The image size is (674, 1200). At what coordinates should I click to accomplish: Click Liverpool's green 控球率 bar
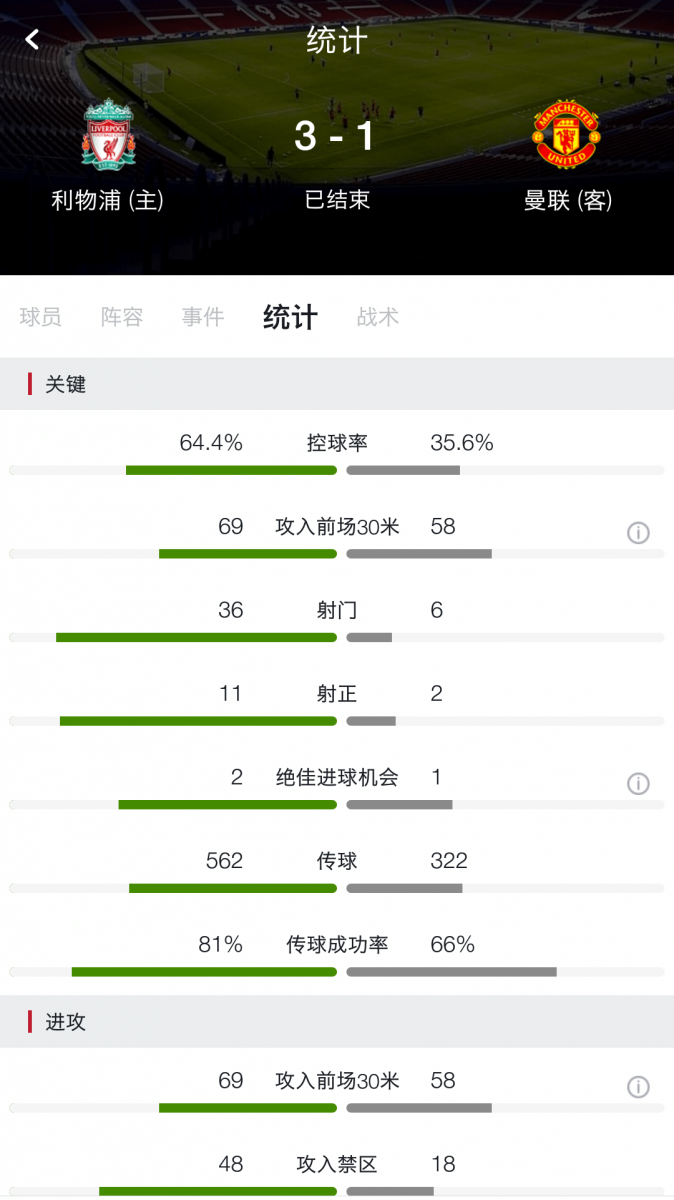231,470
